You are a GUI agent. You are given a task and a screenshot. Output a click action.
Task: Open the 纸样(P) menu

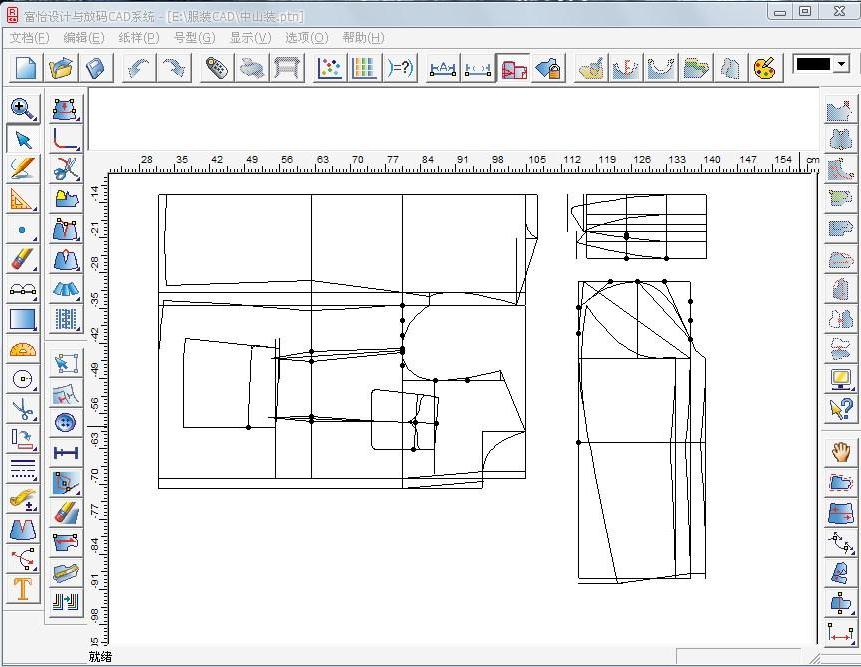138,38
